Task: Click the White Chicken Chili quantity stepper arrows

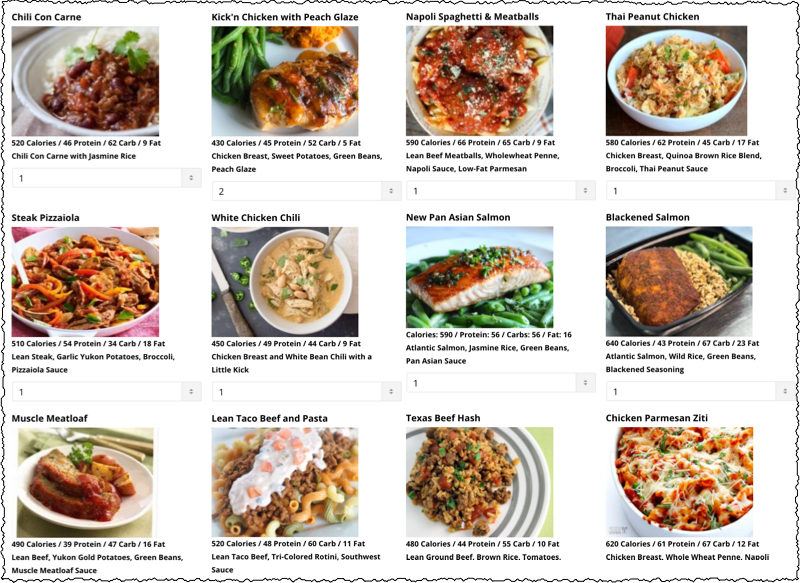Action: [x=391, y=392]
